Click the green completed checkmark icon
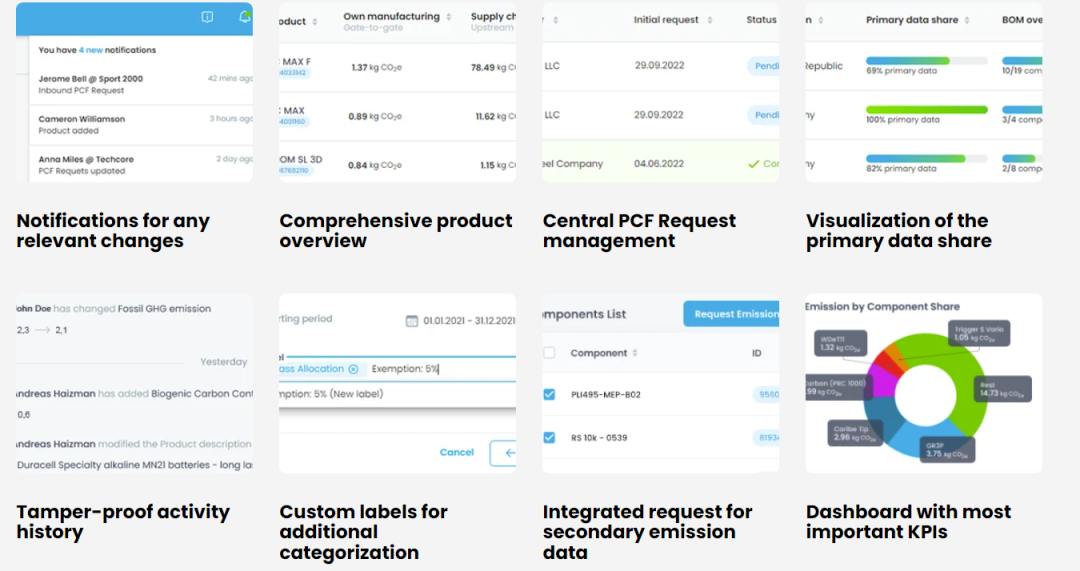 pos(754,164)
